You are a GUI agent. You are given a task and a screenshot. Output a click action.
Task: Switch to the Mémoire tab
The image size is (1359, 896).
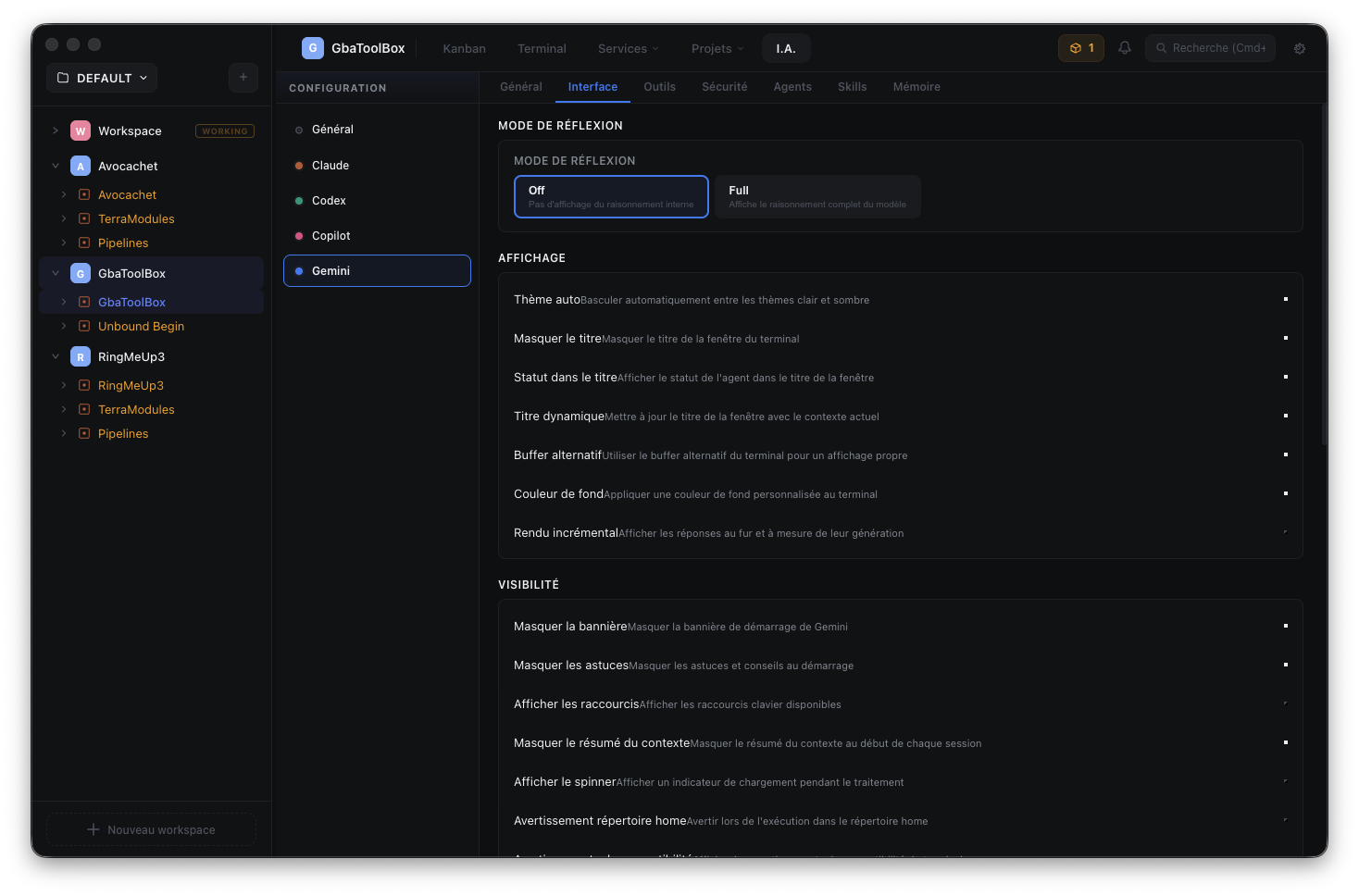point(916,87)
